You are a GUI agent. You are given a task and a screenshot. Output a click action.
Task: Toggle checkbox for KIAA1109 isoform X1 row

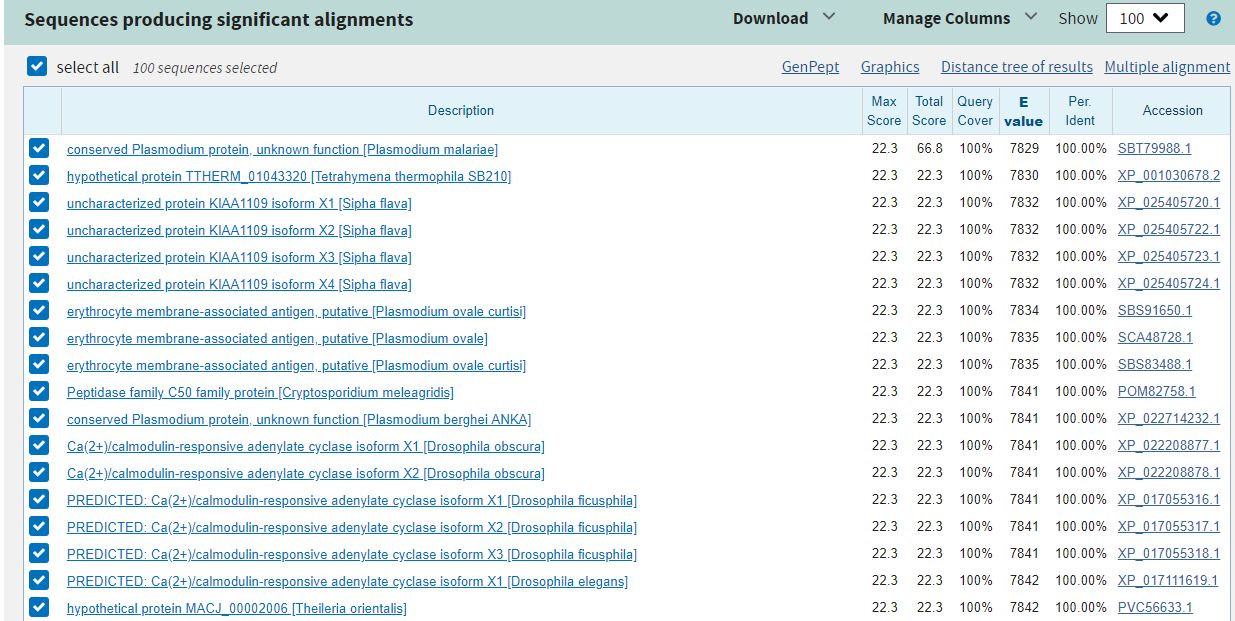(x=39, y=202)
